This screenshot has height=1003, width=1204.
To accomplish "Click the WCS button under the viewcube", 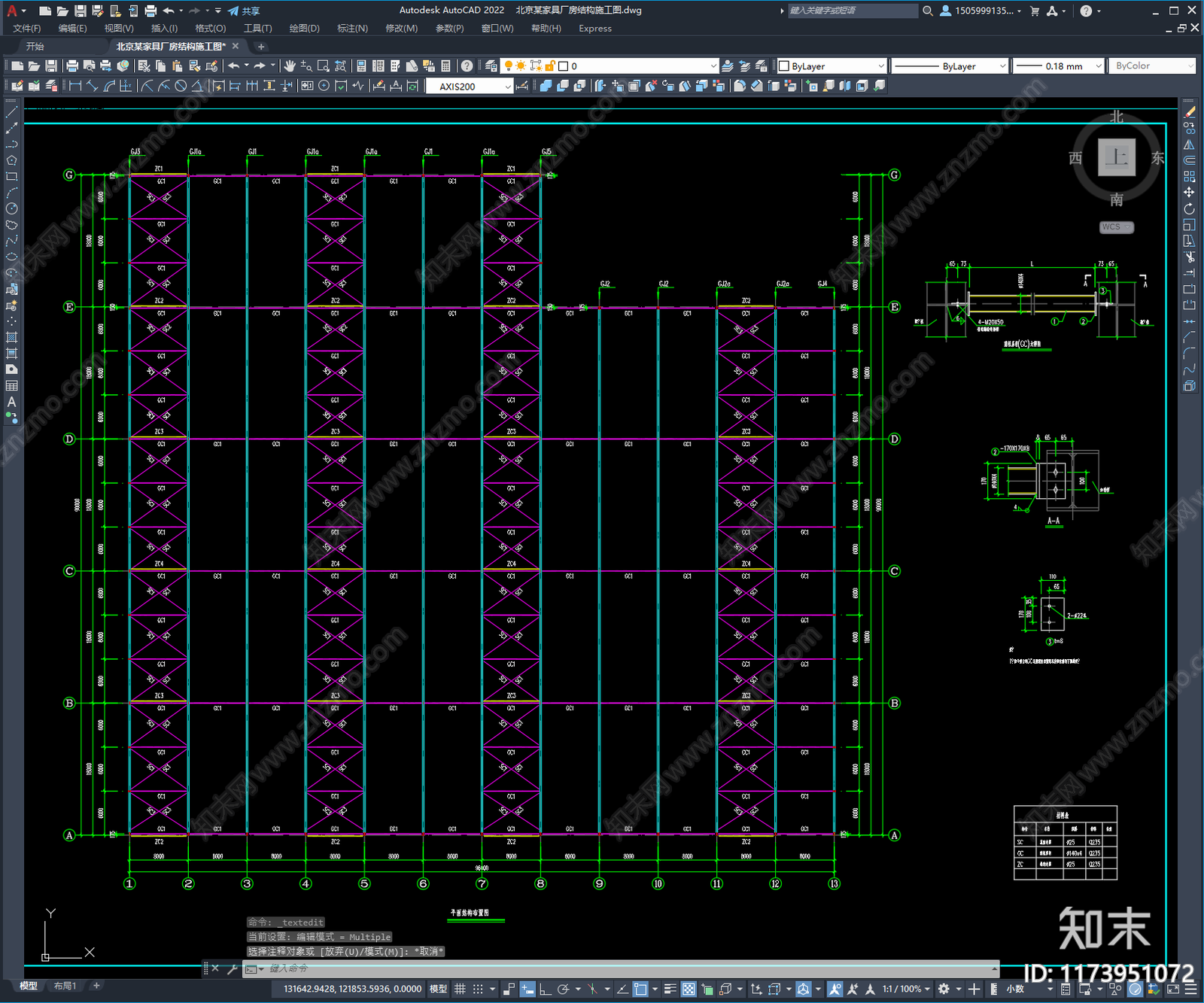I will coord(1116,227).
